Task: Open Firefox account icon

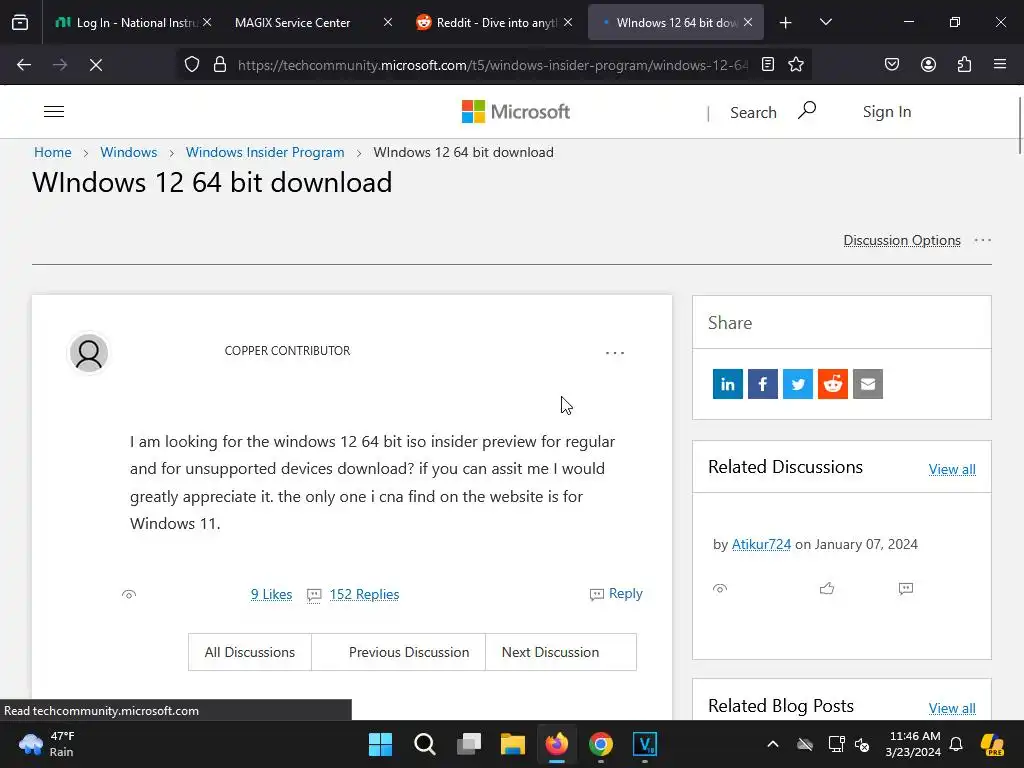Action: pos(928,64)
